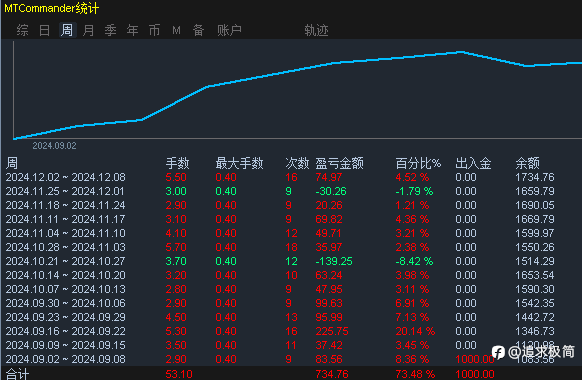
Task: Select the 币 currency tab
Action: click(x=154, y=30)
